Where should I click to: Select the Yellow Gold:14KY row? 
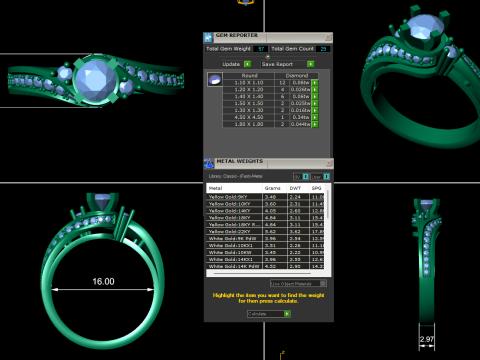point(265,211)
